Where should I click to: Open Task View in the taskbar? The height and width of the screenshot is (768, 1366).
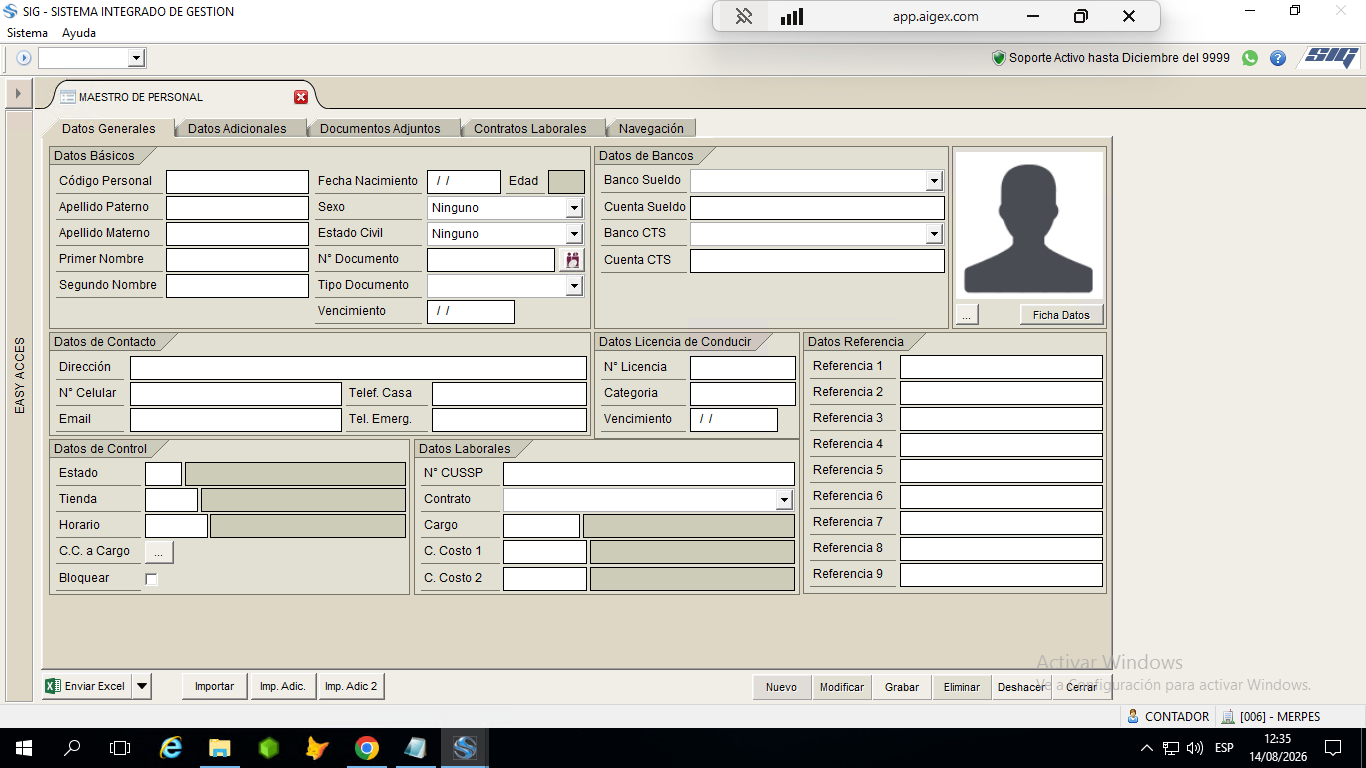click(120, 748)
